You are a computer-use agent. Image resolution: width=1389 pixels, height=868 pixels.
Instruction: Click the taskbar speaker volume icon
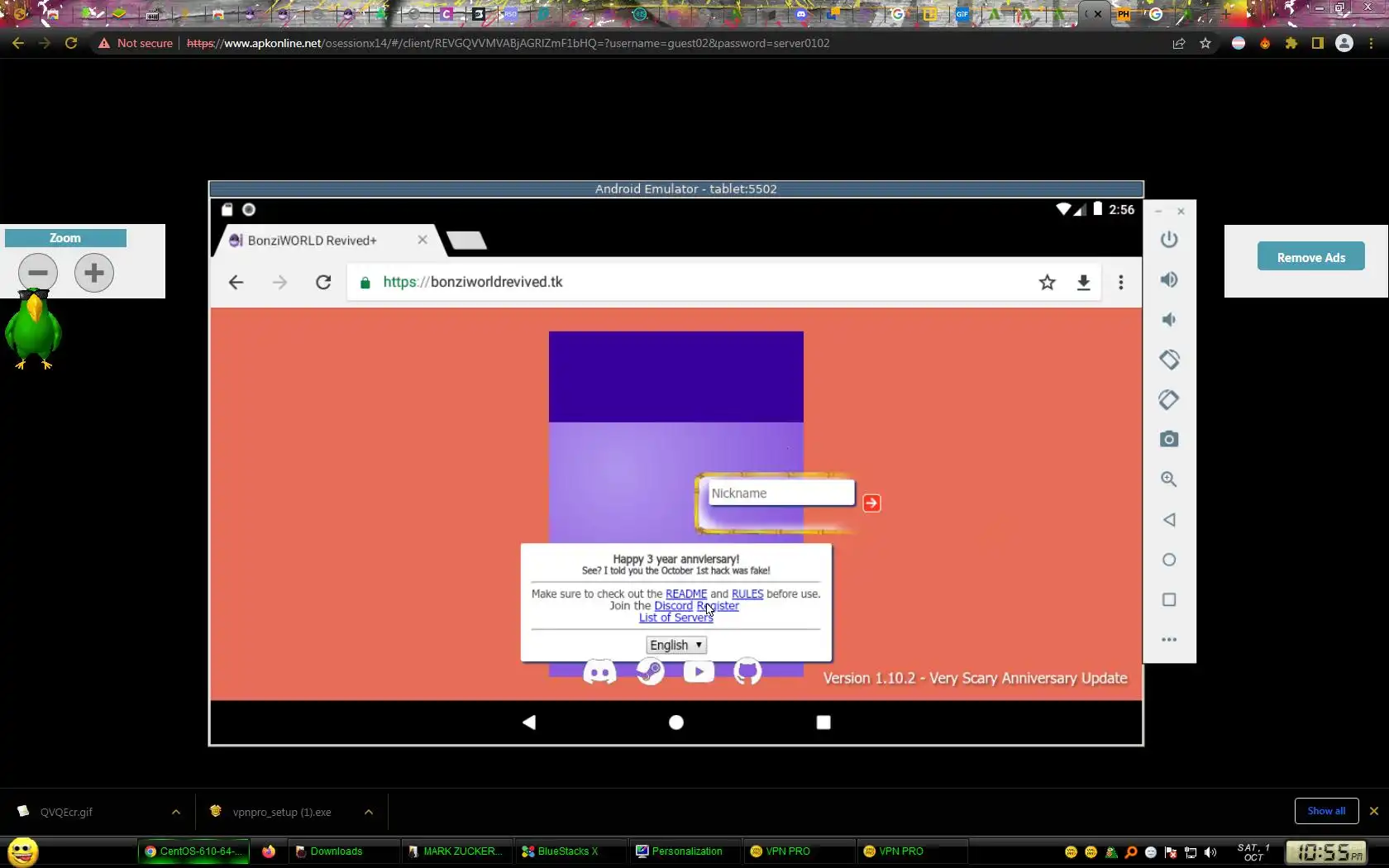click(1210, 852)
